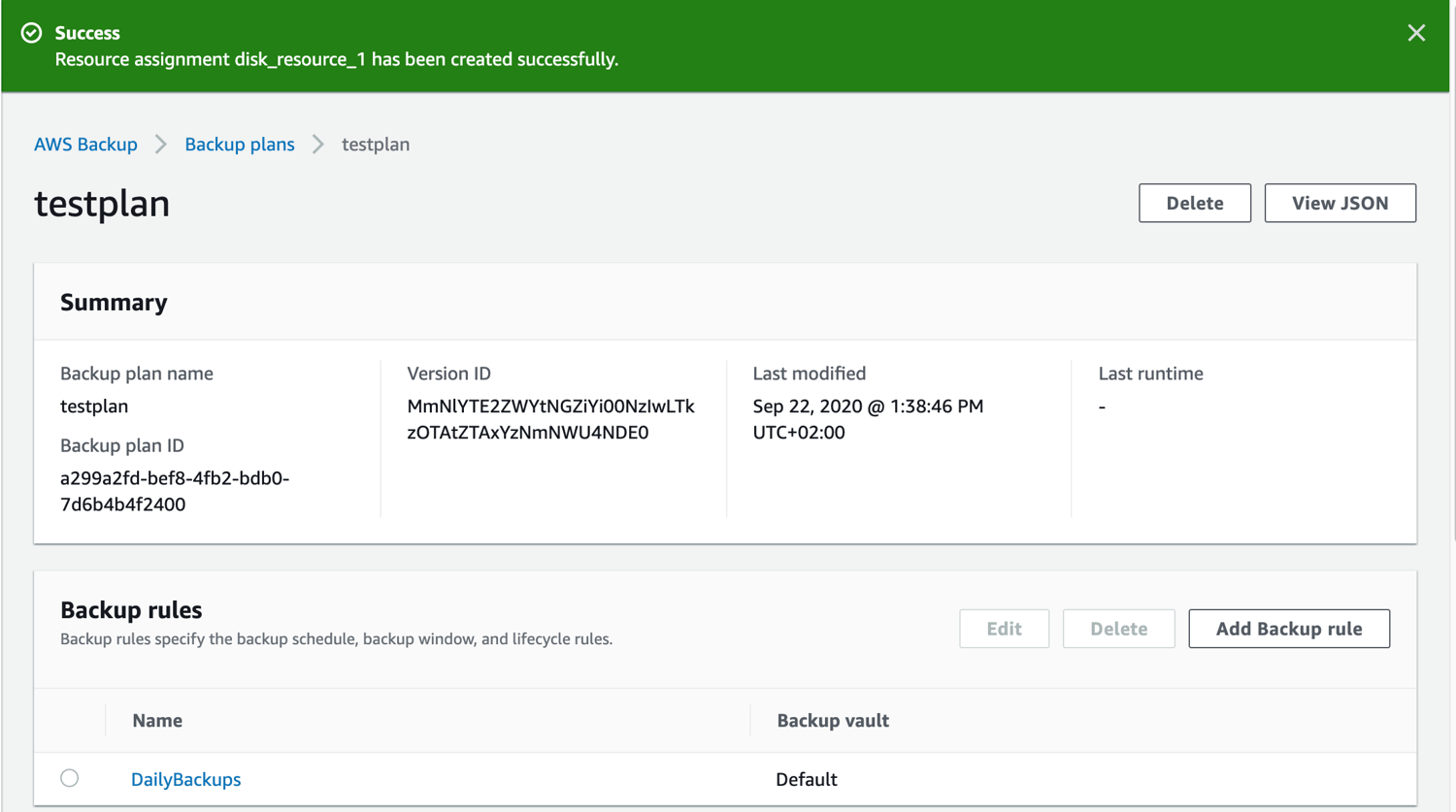The image size is (1456, 812).
Task: Select the DailyBackups rule radio button
Action: [x=69, y=778]
